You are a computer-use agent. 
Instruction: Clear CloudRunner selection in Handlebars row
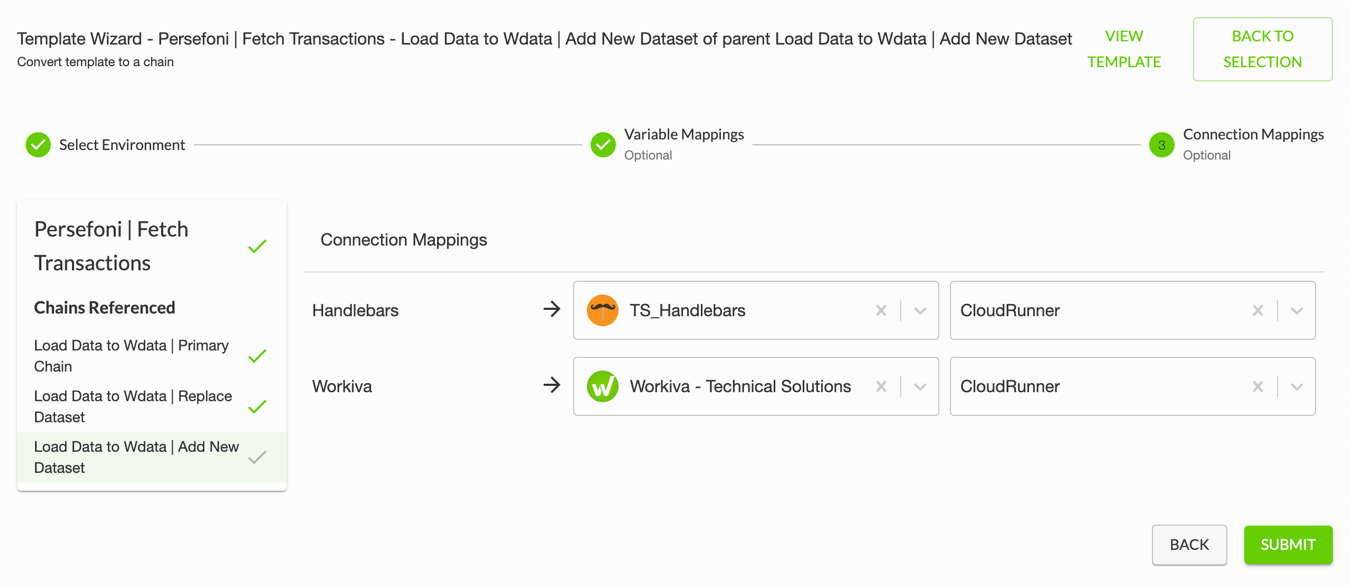pyautogui.click(x=1258, y=311)
